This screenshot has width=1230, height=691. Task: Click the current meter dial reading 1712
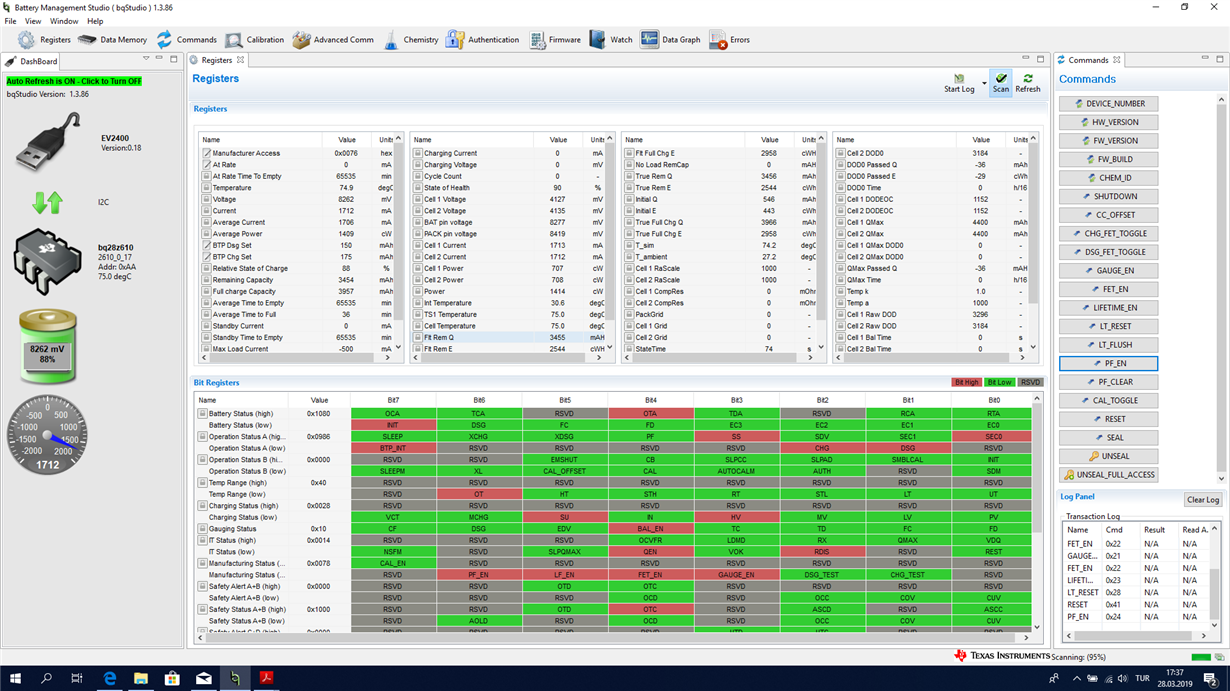point(47,436)
